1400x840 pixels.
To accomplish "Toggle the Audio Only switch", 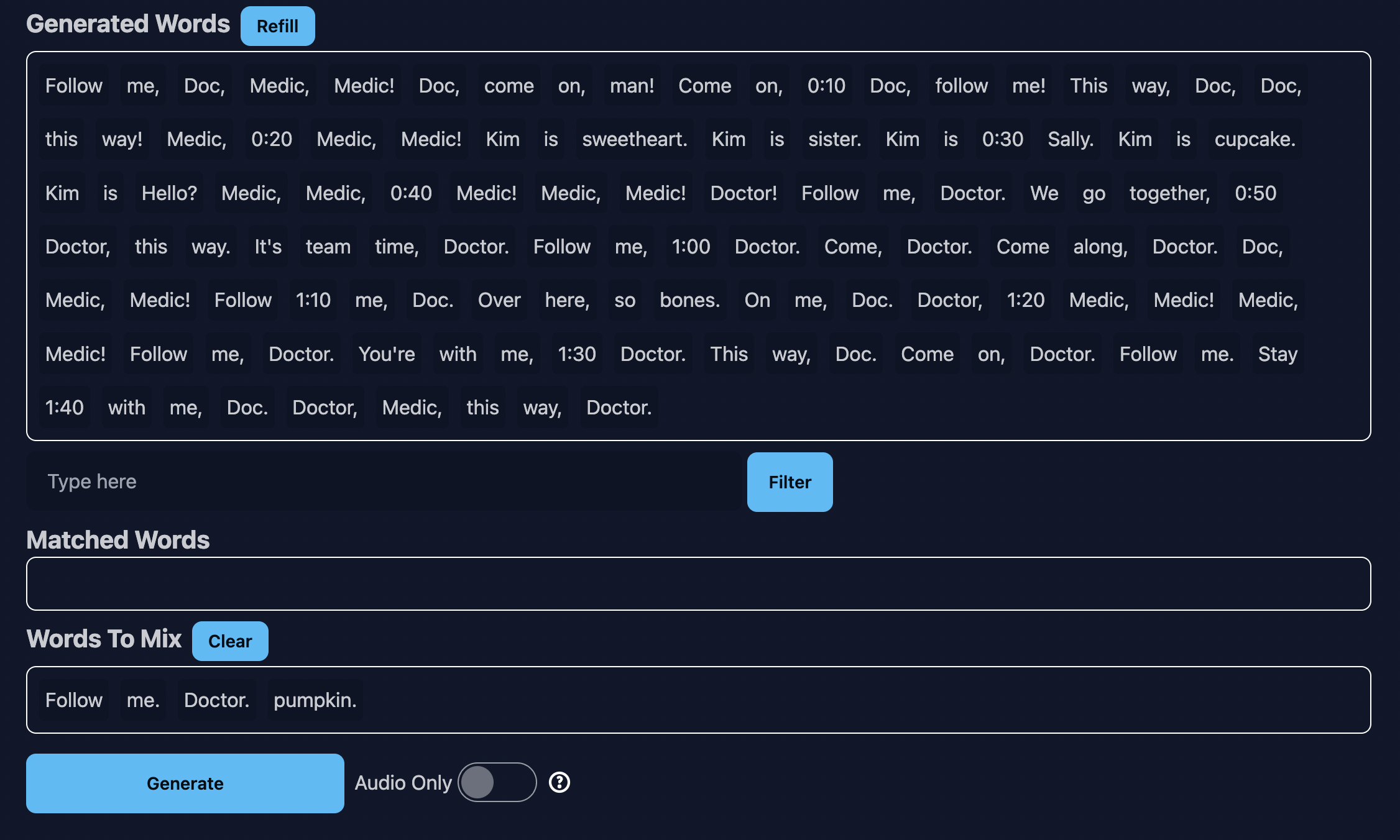I will [497, 782].
